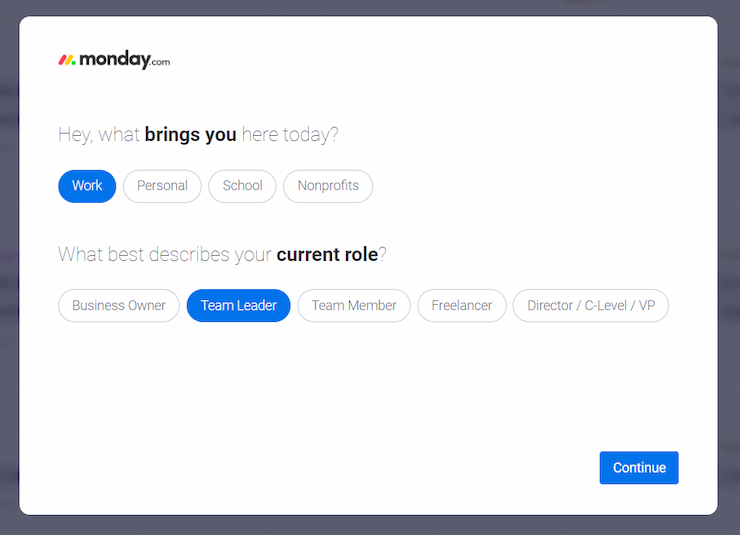The image size is (740, 535).
Task: Choose Business Owner as current role
Action: (x=119, y=306)
